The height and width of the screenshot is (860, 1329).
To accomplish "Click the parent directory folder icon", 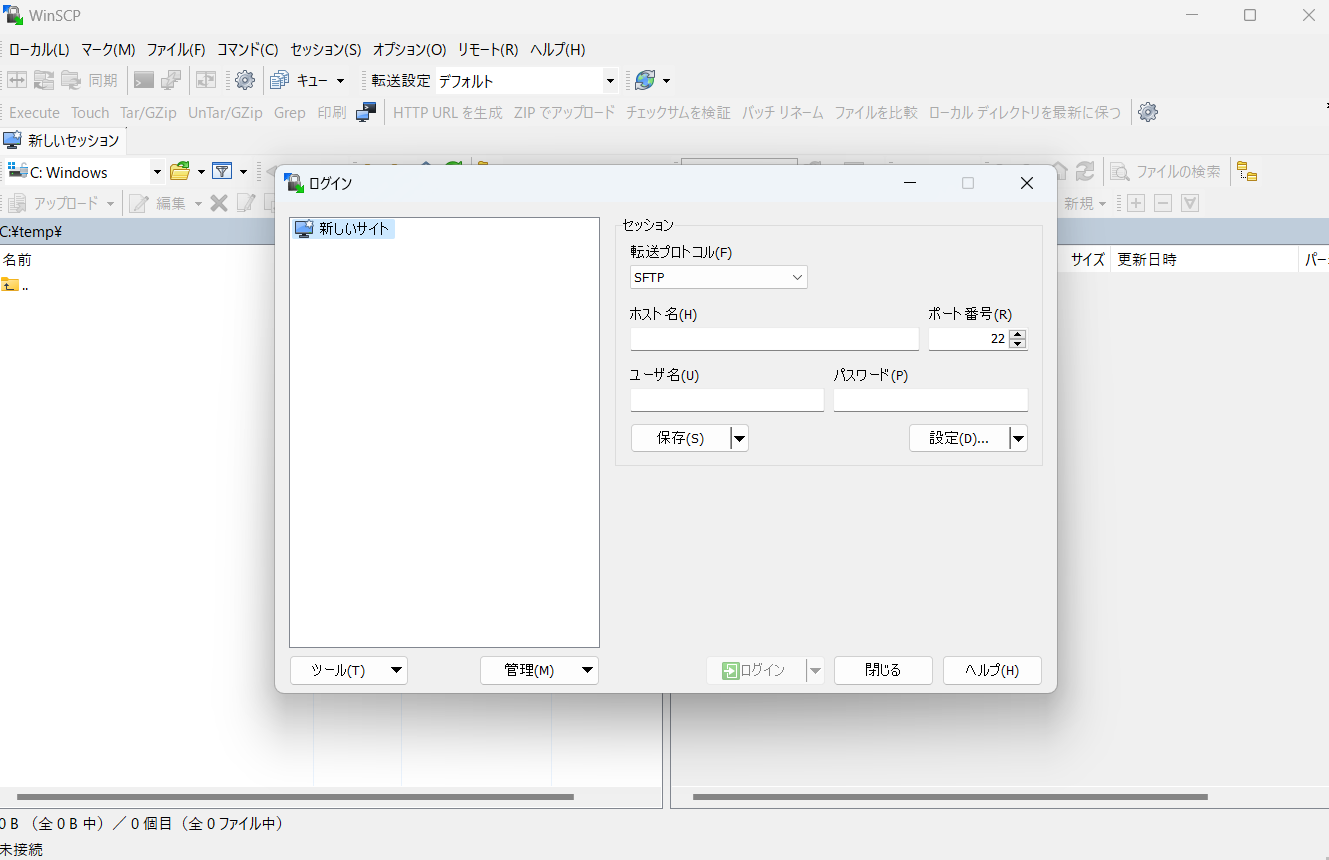I will tap(10, 285).
